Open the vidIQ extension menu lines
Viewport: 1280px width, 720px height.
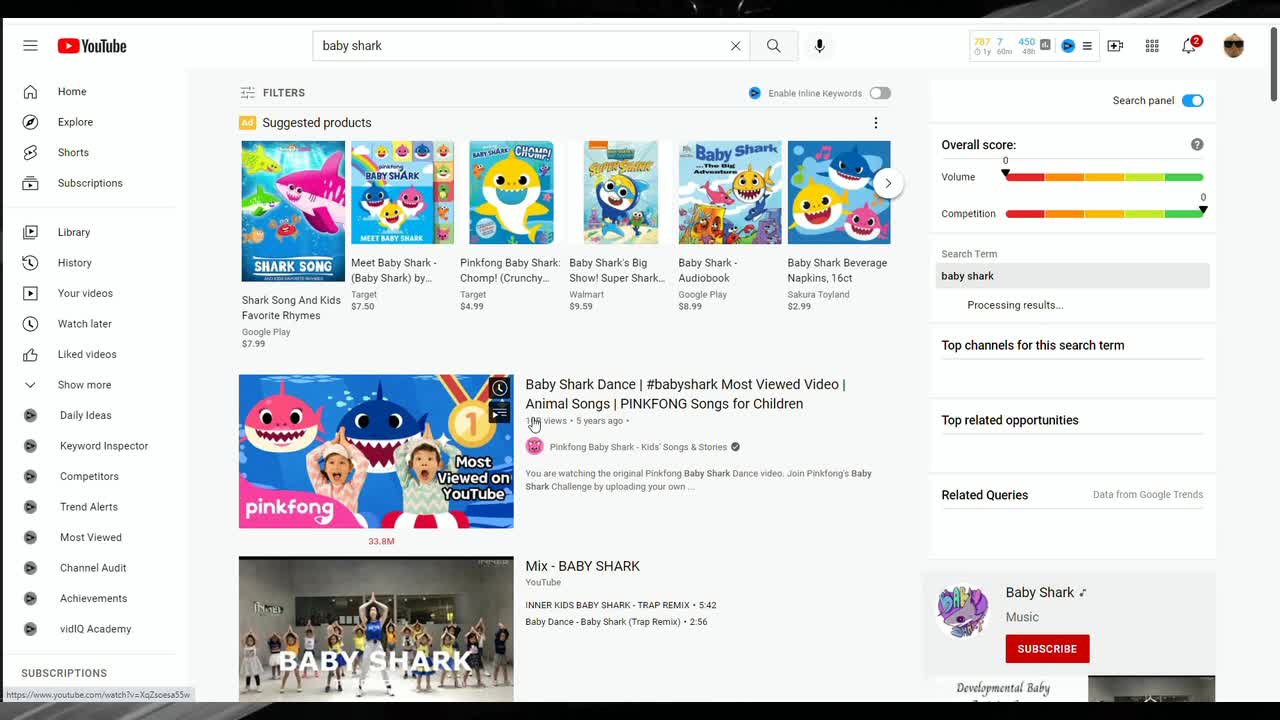1087,46
